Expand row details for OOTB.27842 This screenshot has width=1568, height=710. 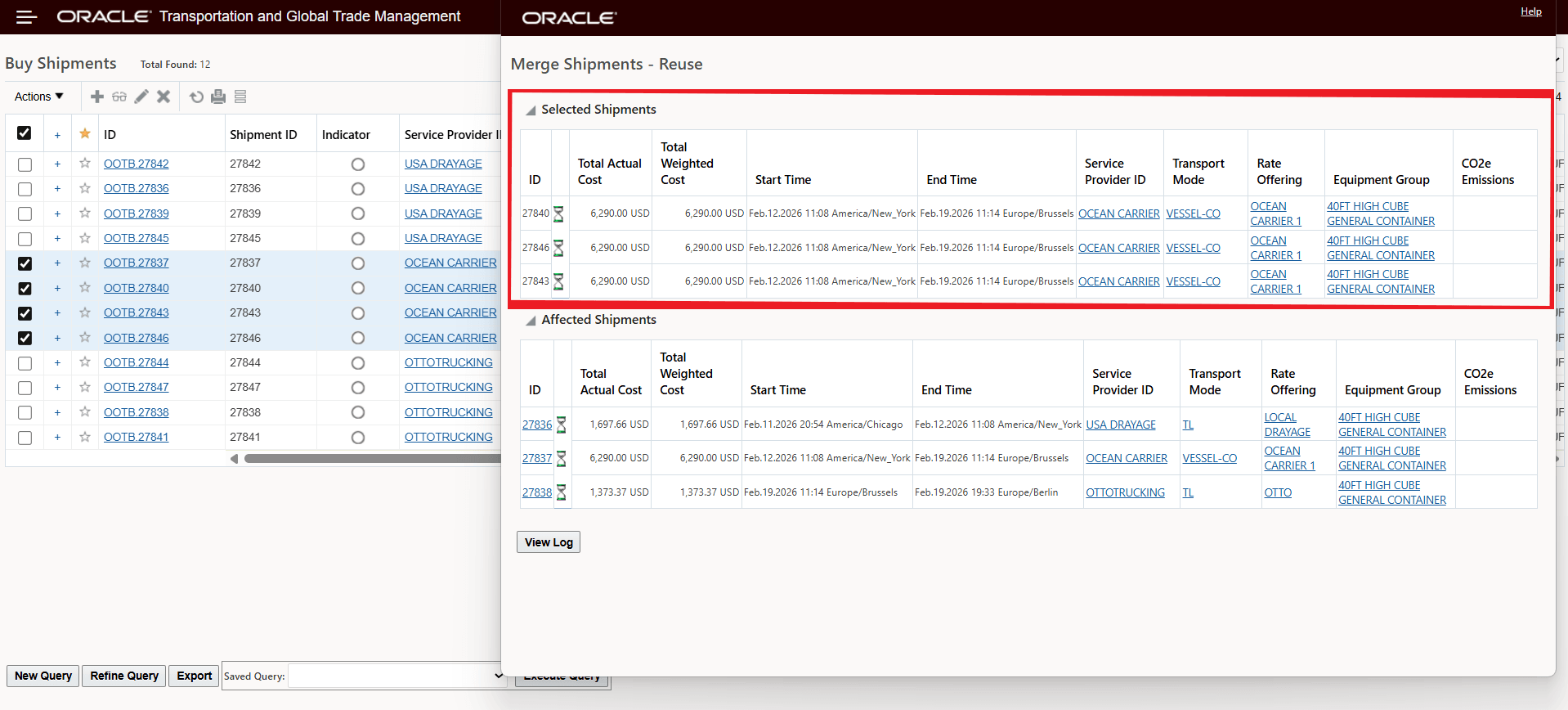point(57,164)
